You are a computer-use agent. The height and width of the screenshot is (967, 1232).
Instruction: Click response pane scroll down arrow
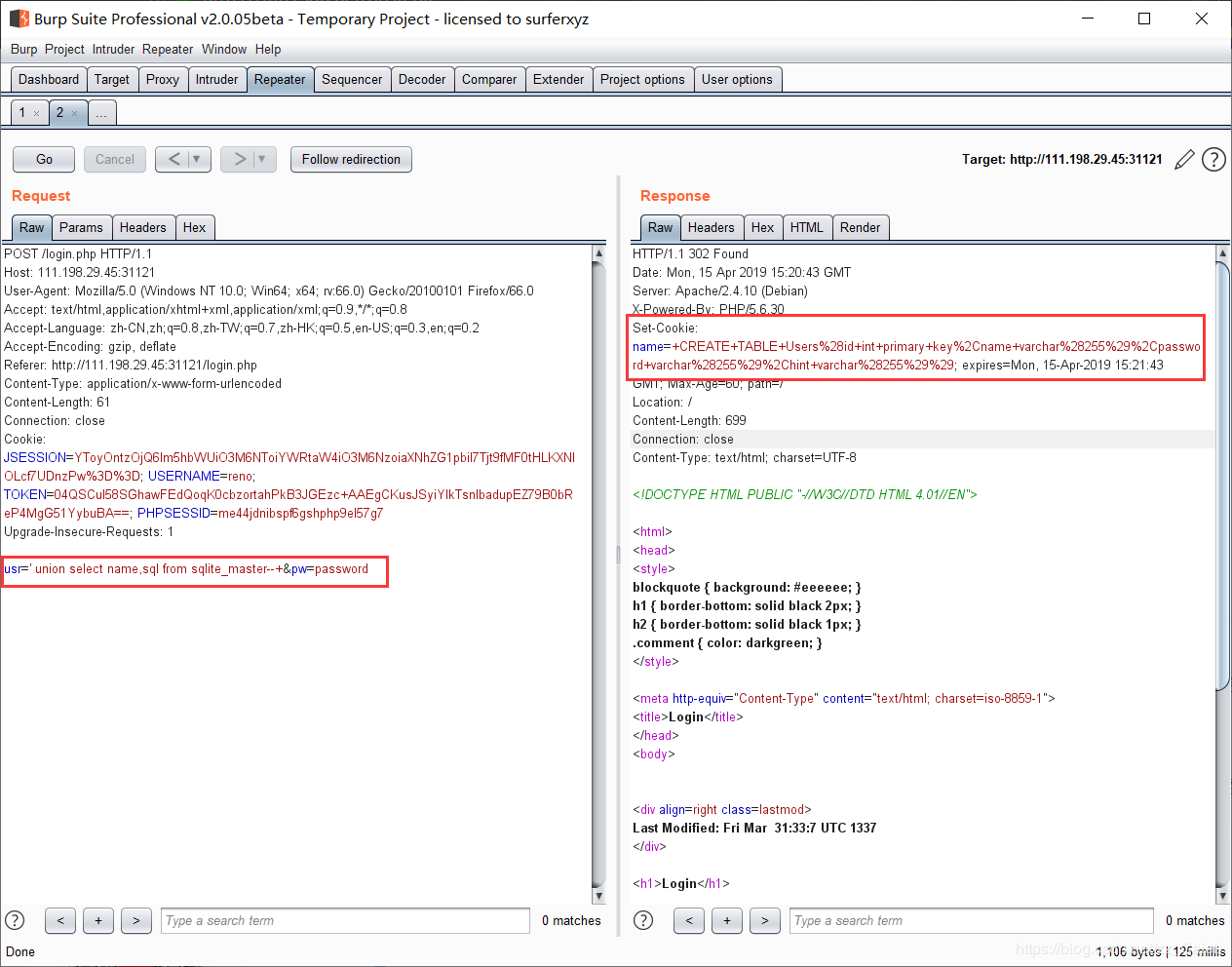[x=1222, y=897]
